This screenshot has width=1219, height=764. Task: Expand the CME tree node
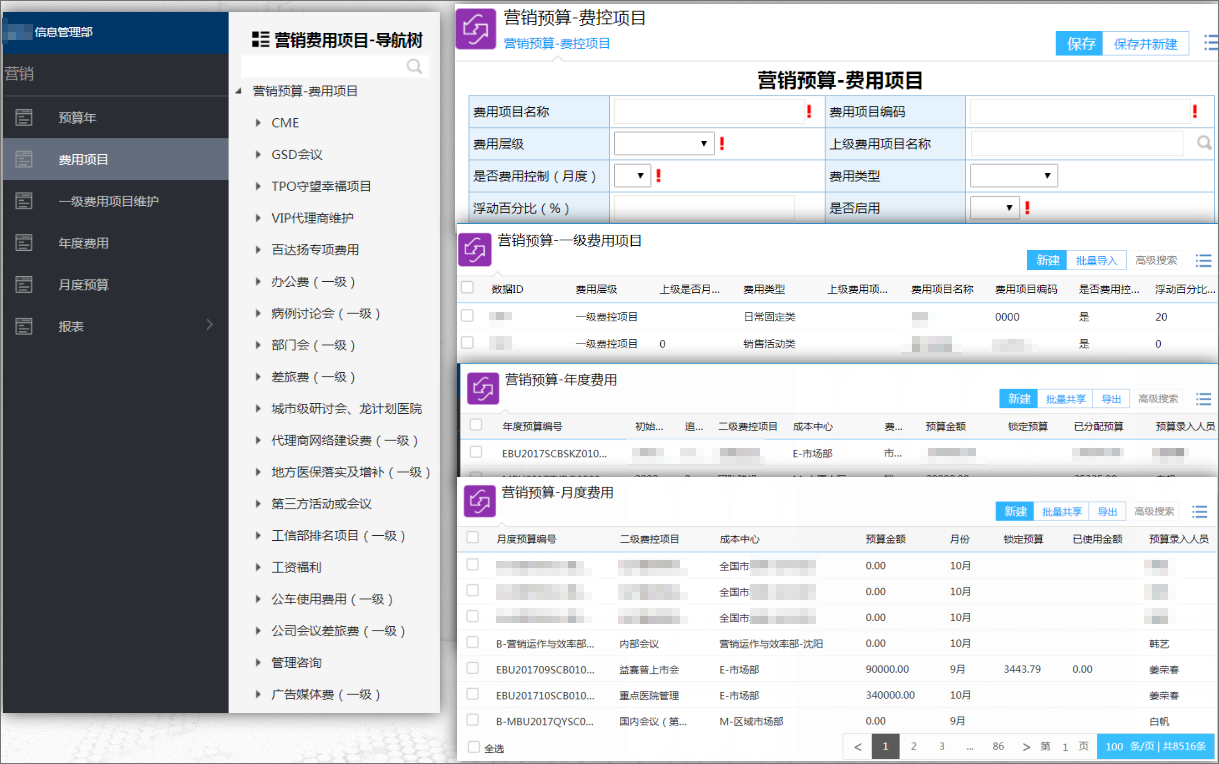click(258, 123)
